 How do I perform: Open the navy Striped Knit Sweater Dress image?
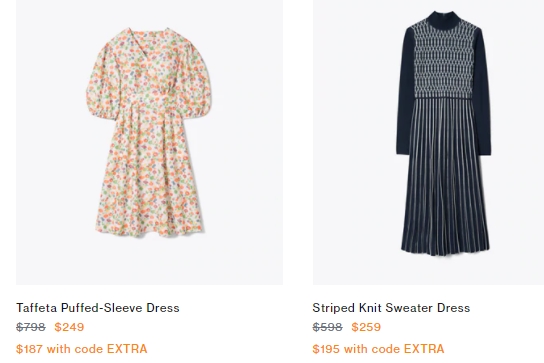pyautogui.click(x=428, y=142)
